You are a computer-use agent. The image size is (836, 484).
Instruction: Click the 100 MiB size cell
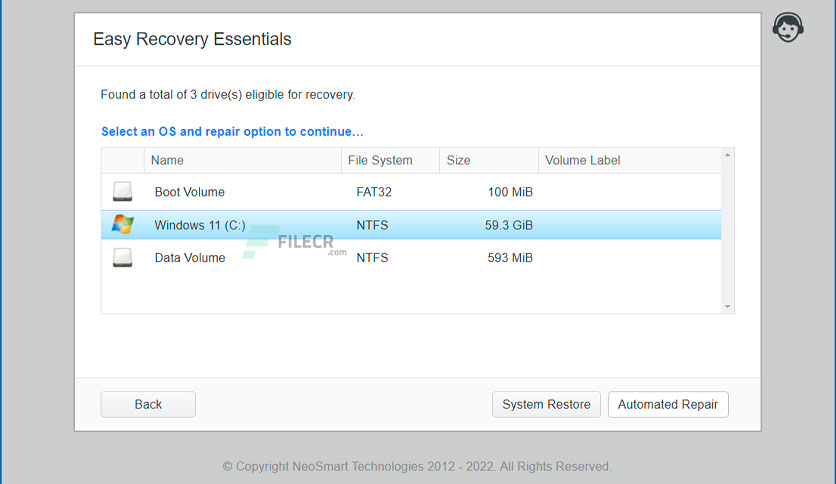(x=510, y=192)
